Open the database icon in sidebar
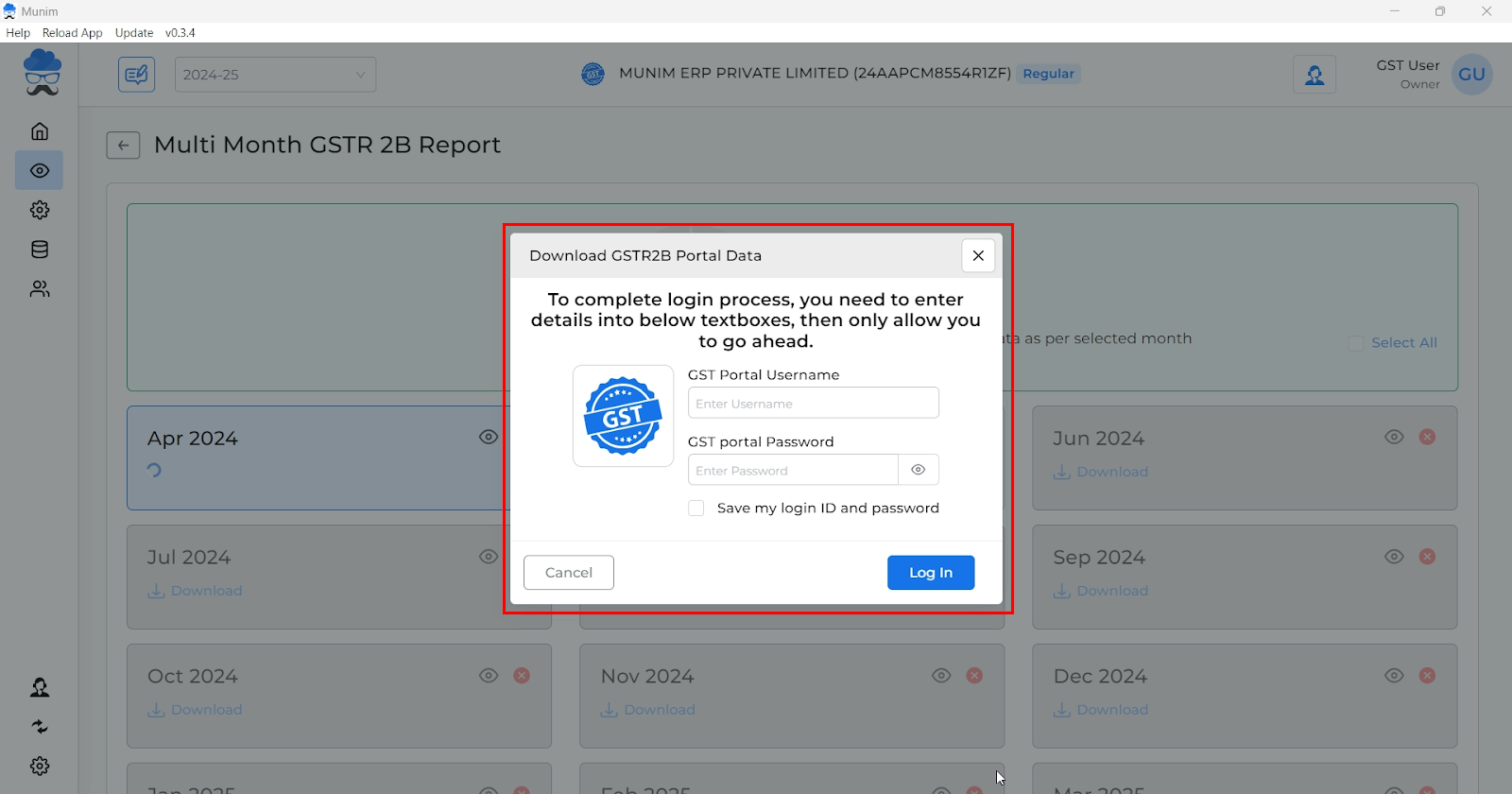 tap(40, 250)
